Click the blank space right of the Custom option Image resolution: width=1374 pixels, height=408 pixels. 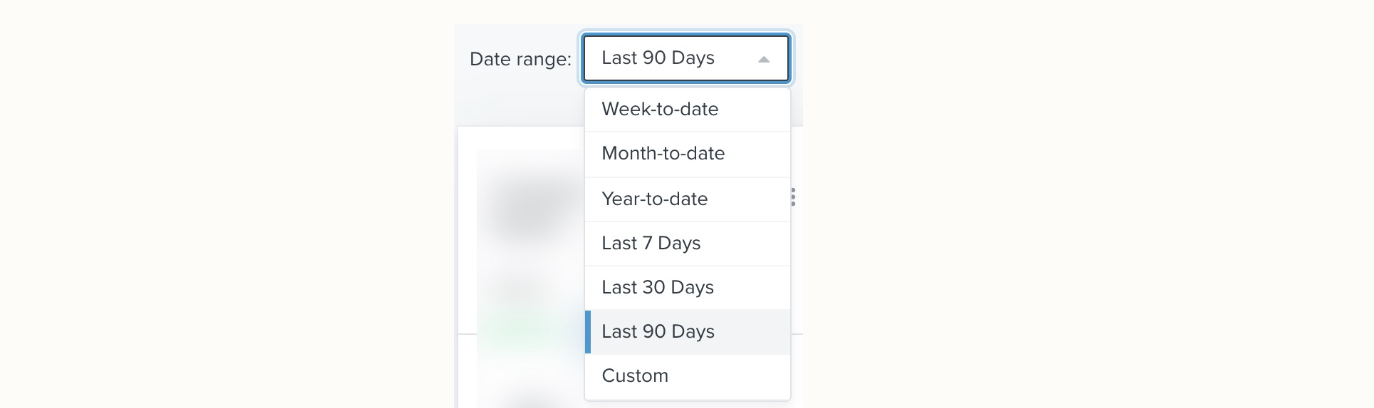coord(740,376)
